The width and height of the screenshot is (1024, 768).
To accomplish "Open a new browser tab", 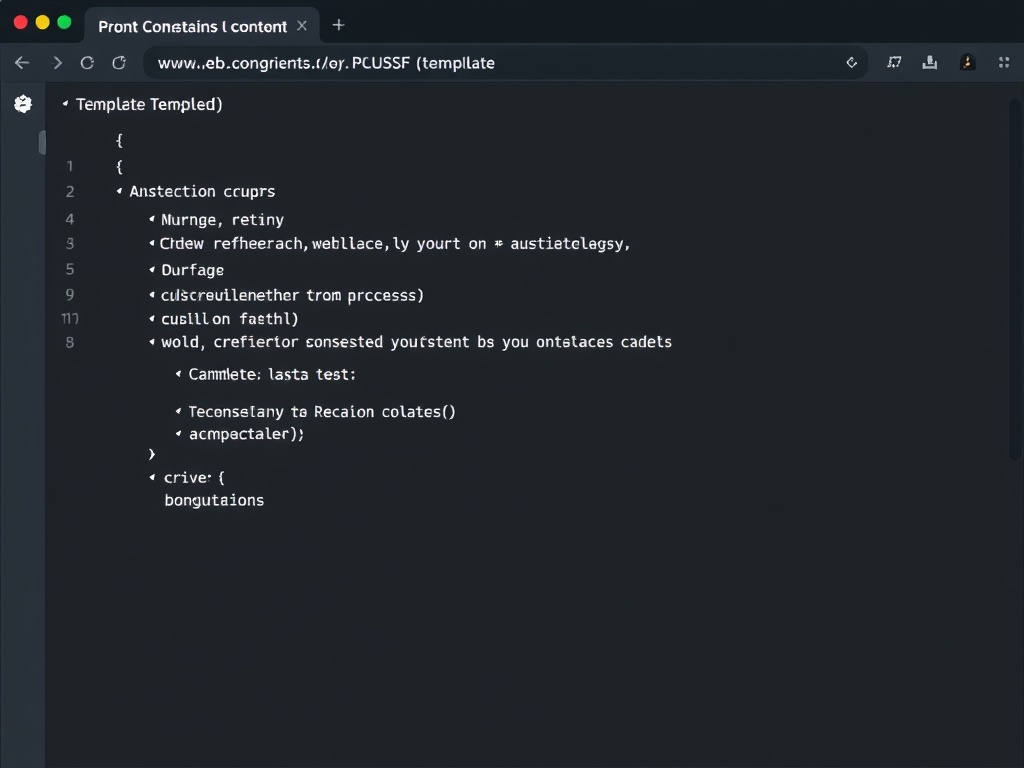I will click(338, 25).
